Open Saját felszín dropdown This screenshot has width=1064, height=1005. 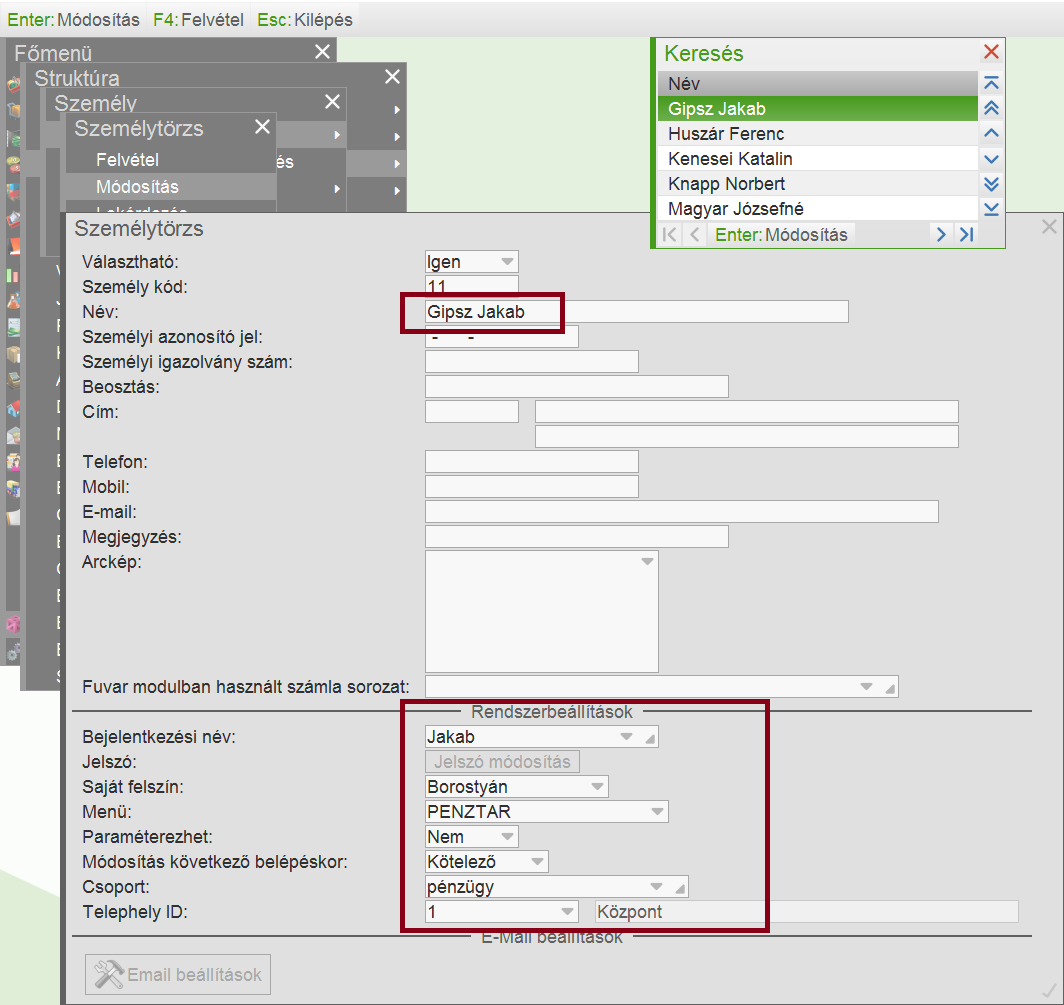(x=597, y=786)
